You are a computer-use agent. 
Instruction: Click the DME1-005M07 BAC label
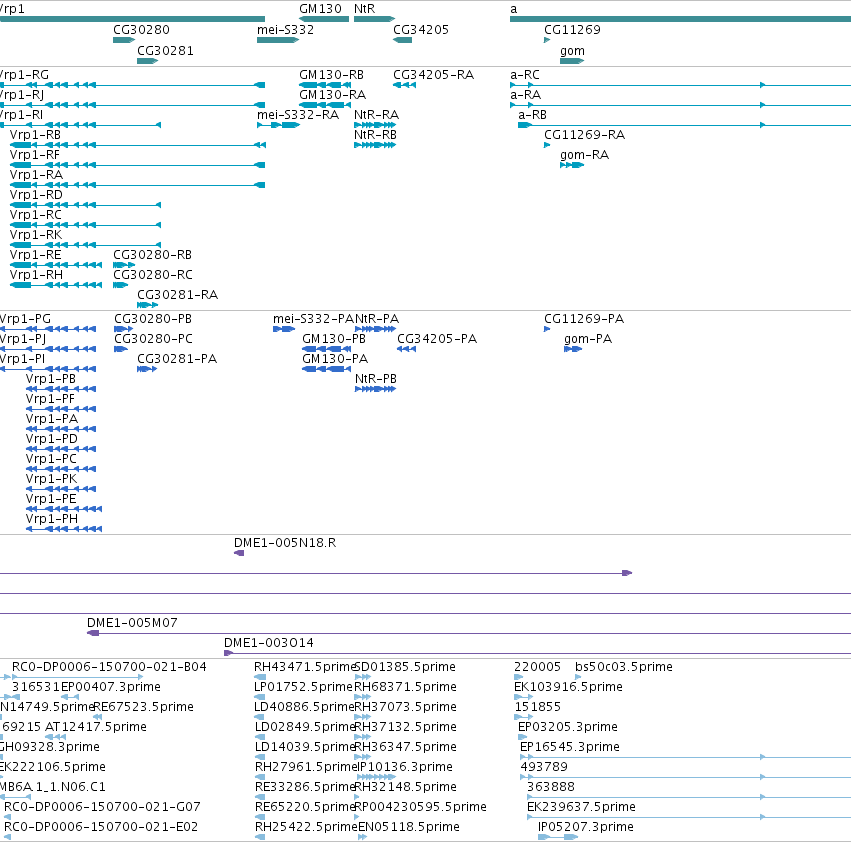coord(132,623)
